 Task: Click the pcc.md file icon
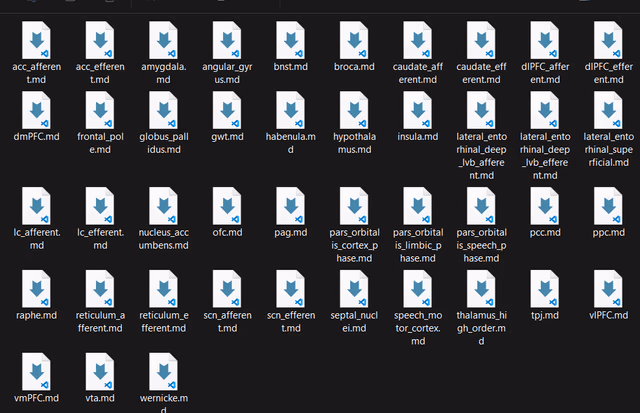tap(545, 206)
